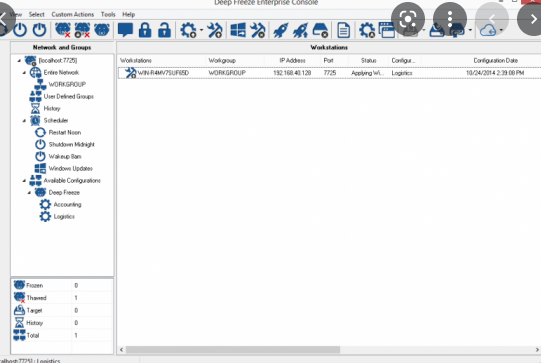Click the Total count row
This screenshot has height=363, width=541.
click(62, 335)
